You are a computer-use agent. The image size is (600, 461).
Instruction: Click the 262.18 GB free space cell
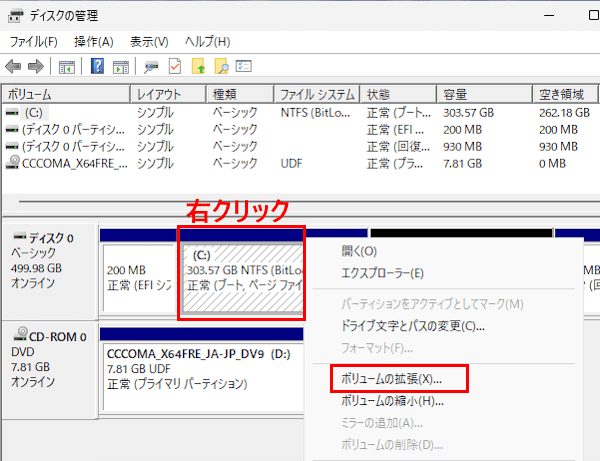pyautogui.click(x=564, y=112)
